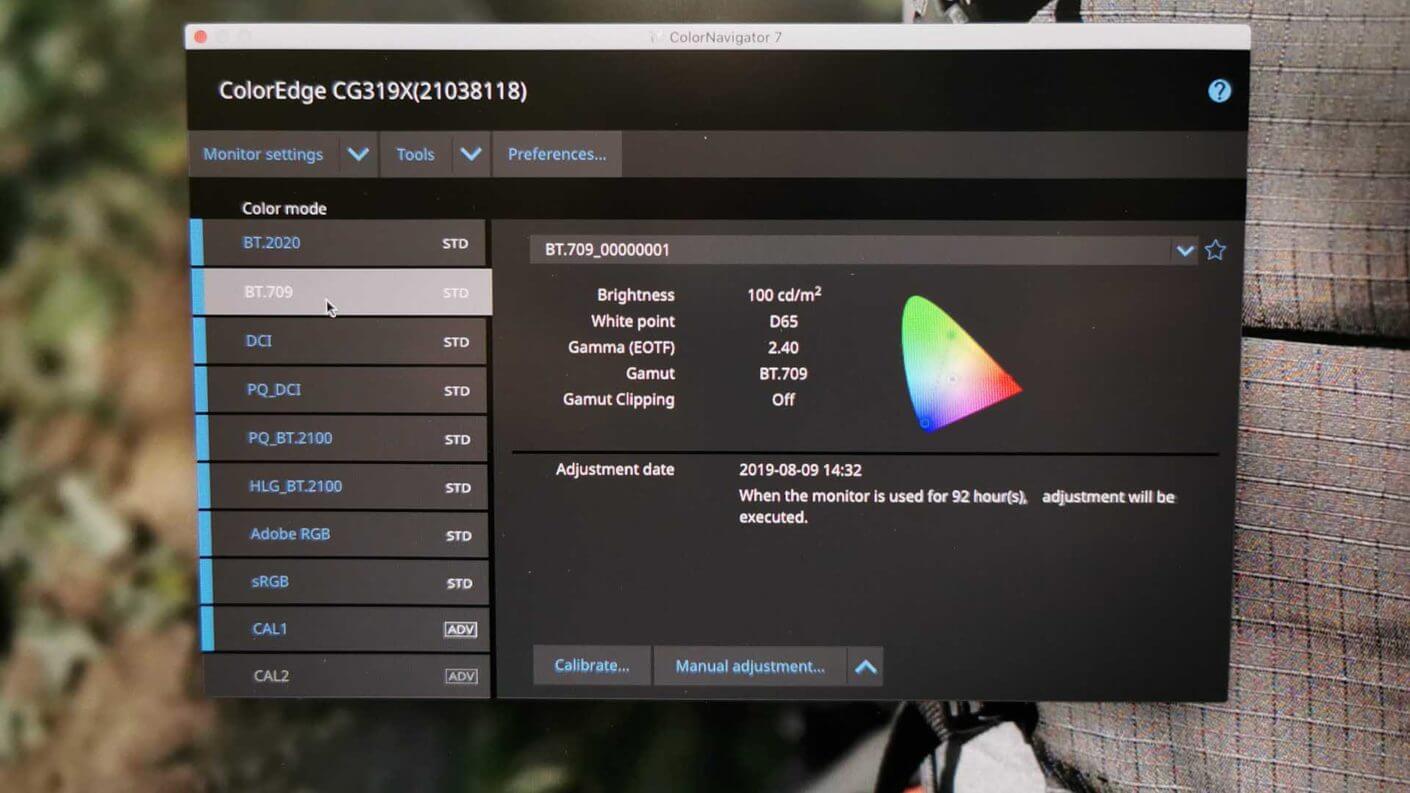Click the ColorEdge CG319X(21038118) title
The width and height of the screenshot is (1410, 793).
373,91
